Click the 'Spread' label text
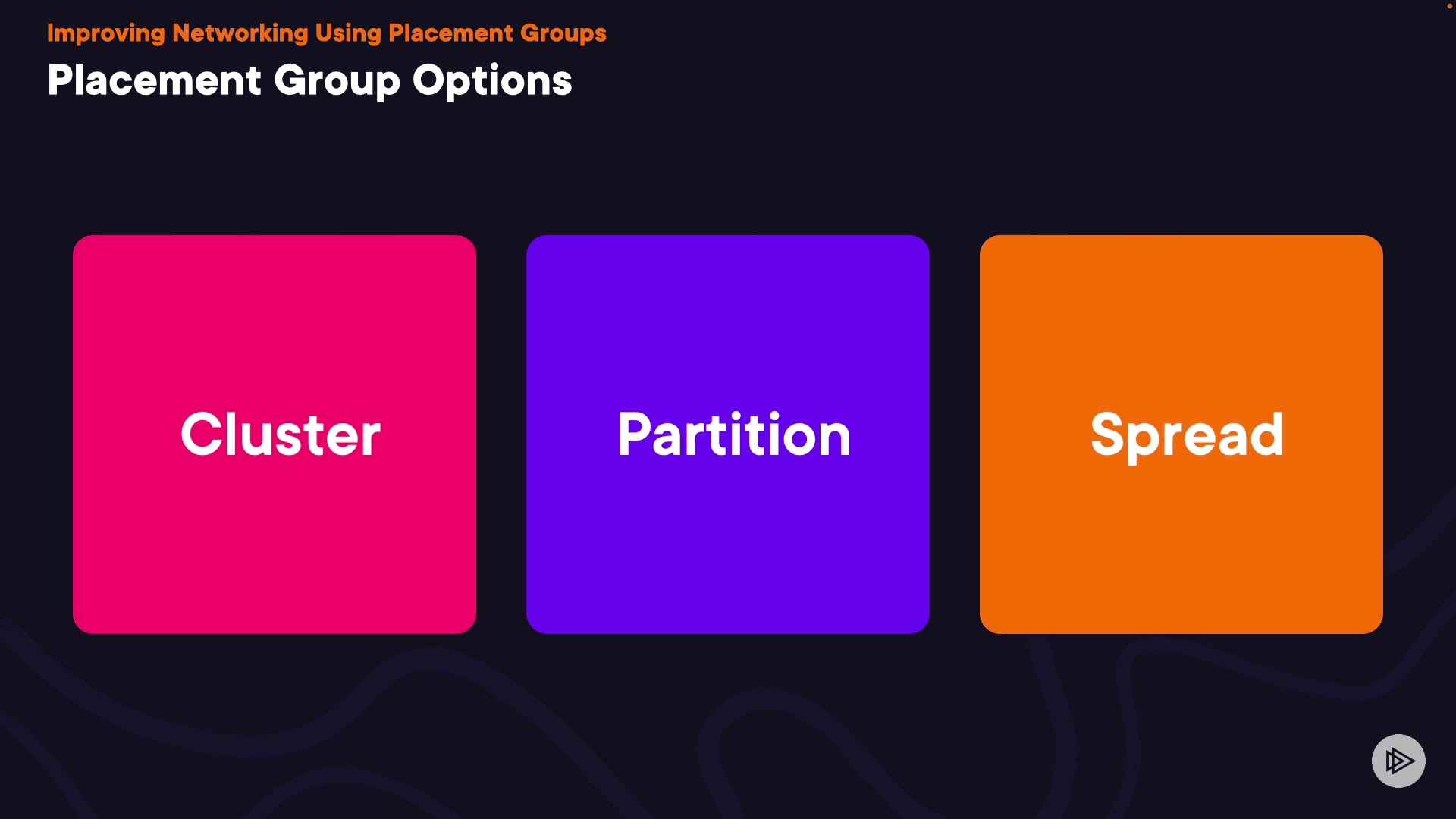The image size is (1456, 819). 1187,435
